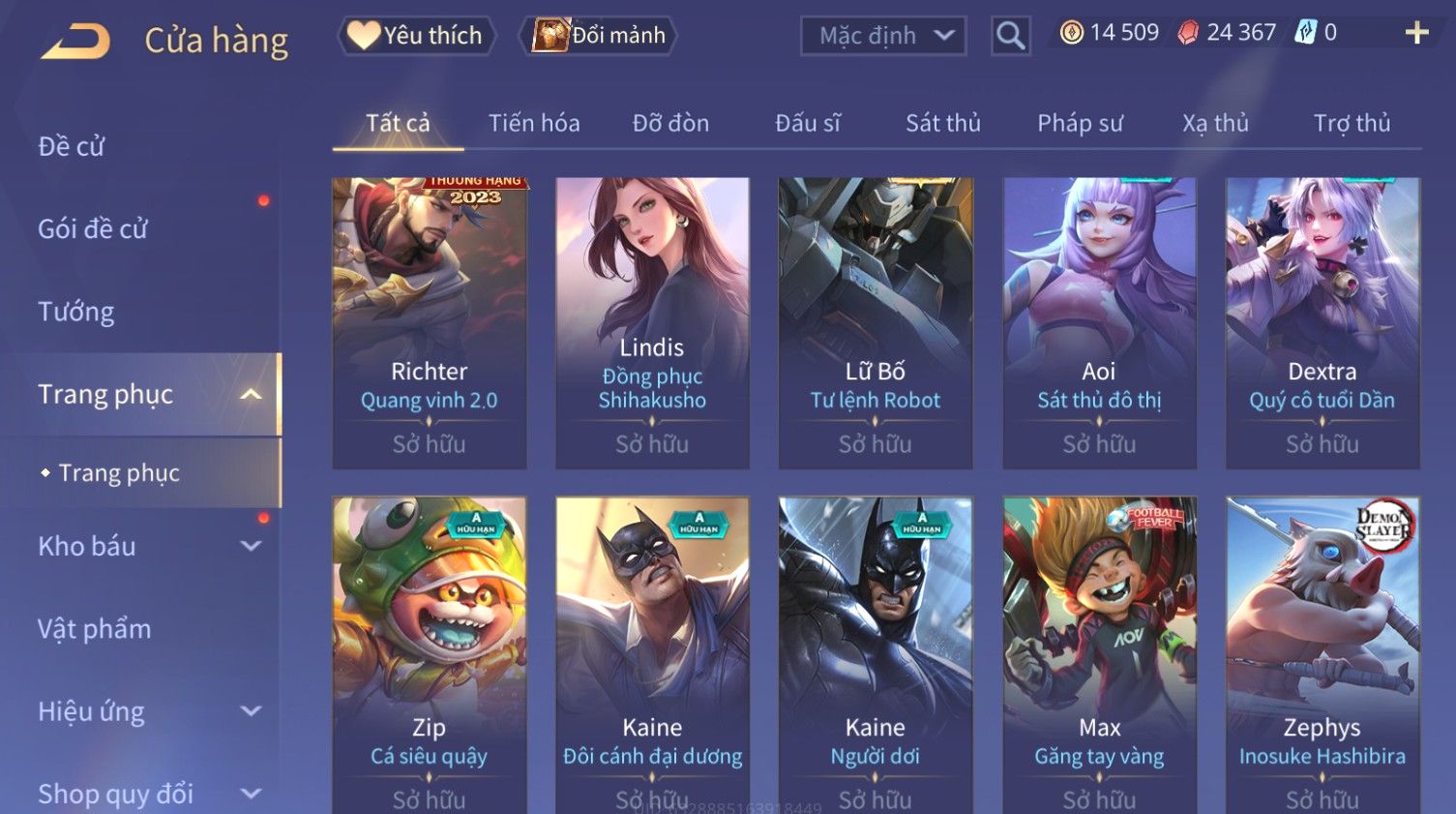Click the golden back arrow icon
This screenshot has height=814, width=1456.
[75, 42]
